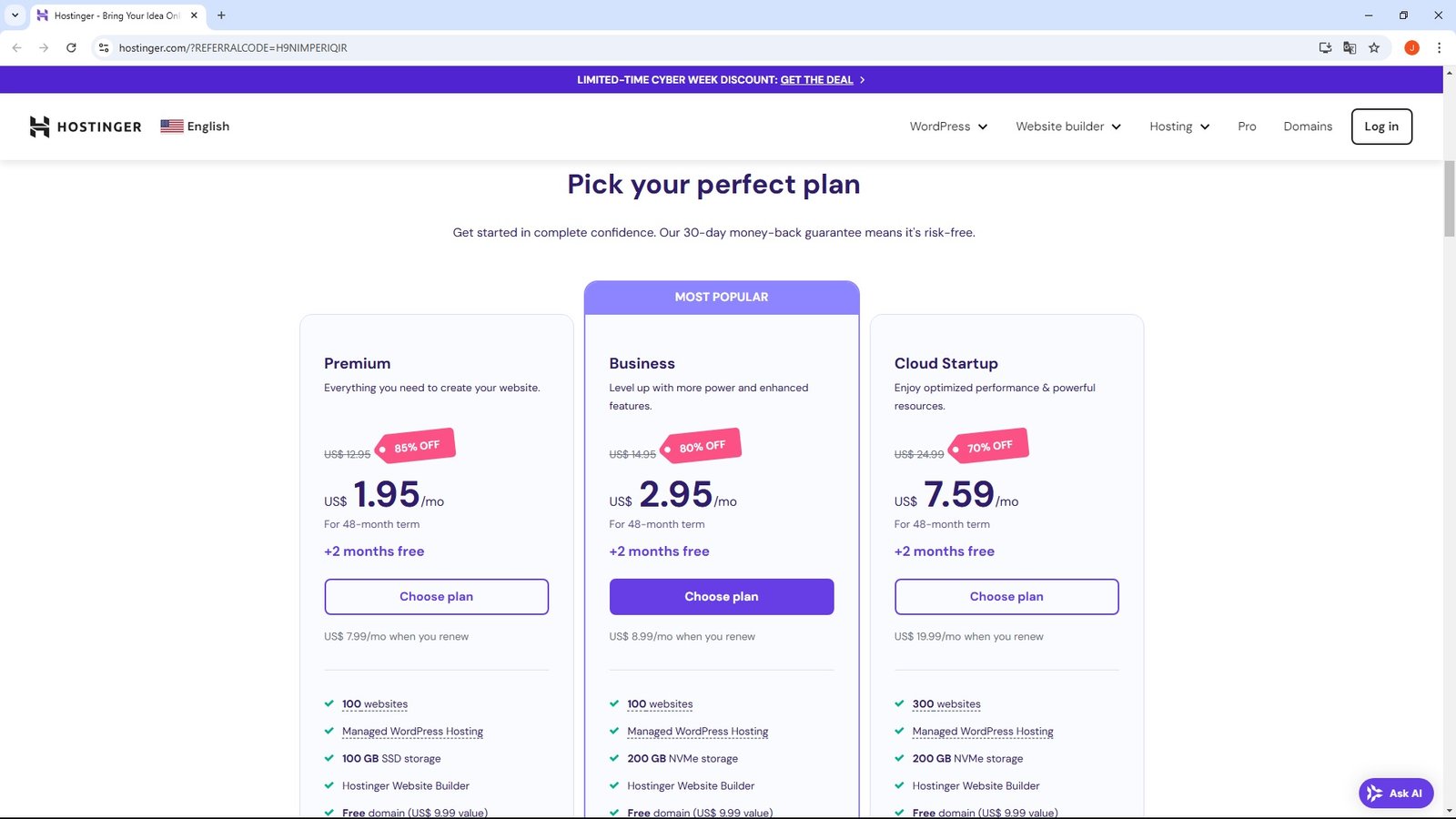Click the install app icon in address bar

point(1325,48)
